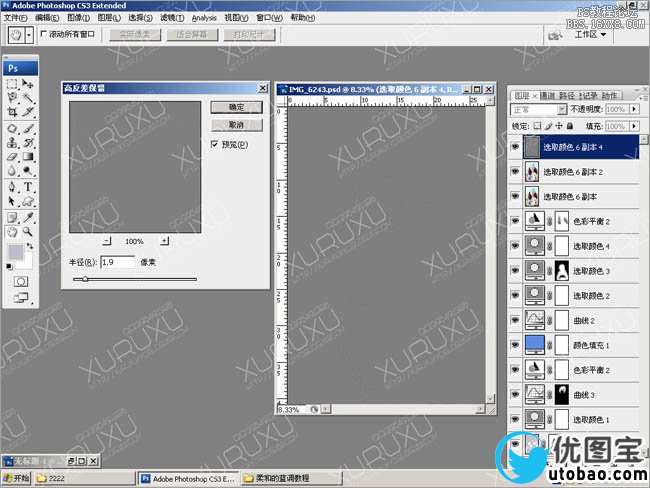Open the 滤镜 filter menu

170,17
